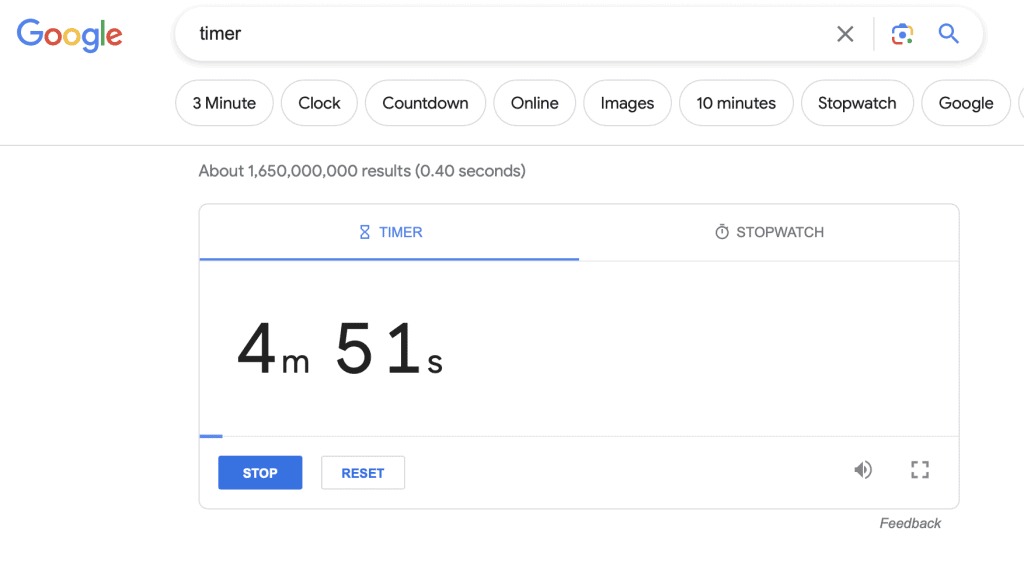Switch to the Stopwatch tab
The height and width of the screenshot is (569, 1024).
769,232
